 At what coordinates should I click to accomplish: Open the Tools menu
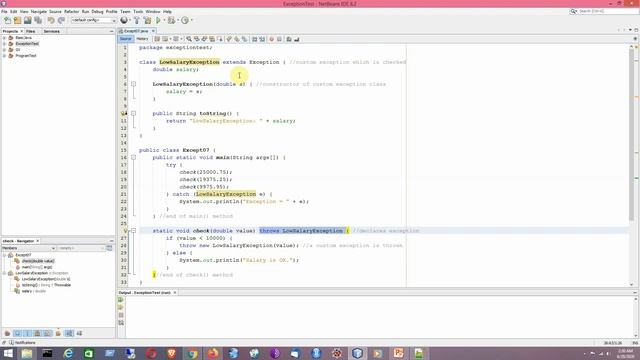pyautogui.click(x=138, y=11)
